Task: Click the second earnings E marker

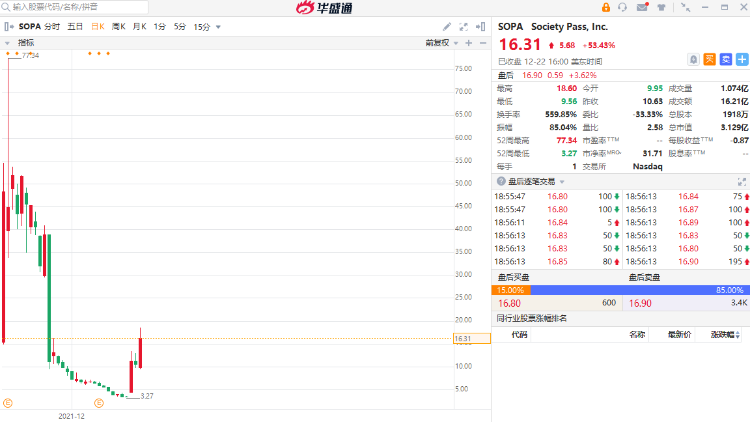Action: [99, 403]
